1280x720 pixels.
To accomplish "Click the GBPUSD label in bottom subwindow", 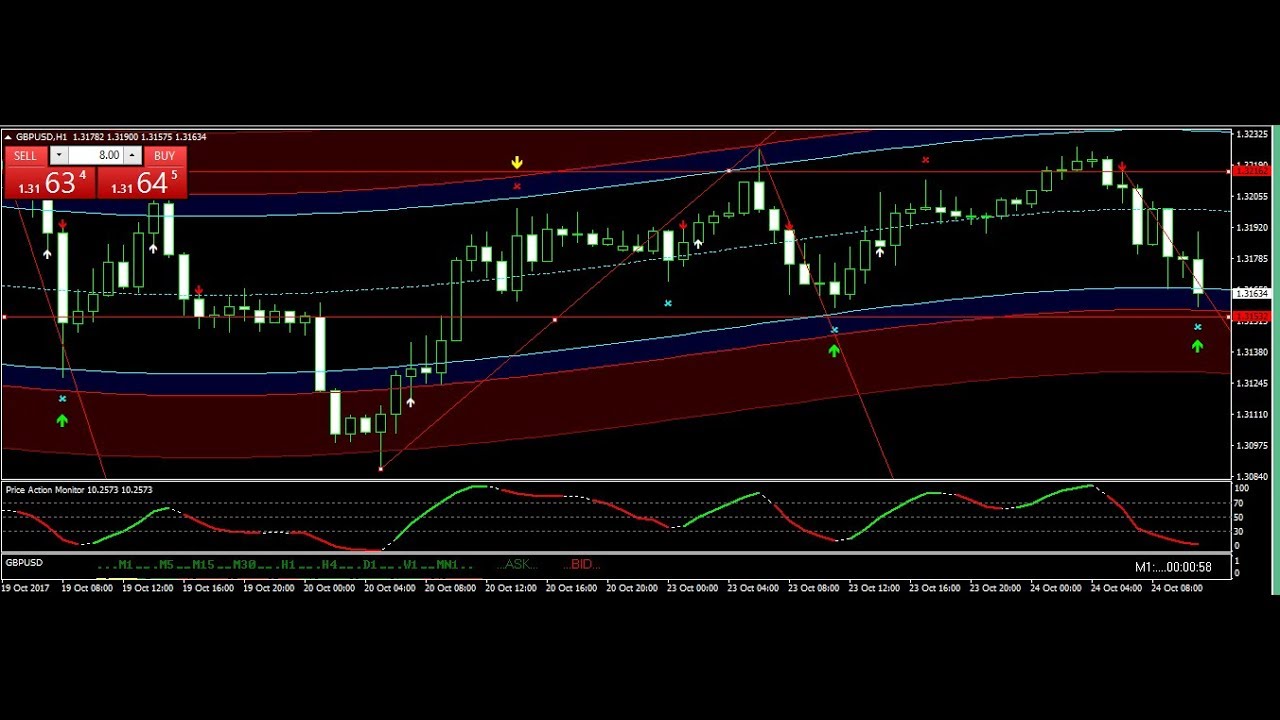I will 24,563.
